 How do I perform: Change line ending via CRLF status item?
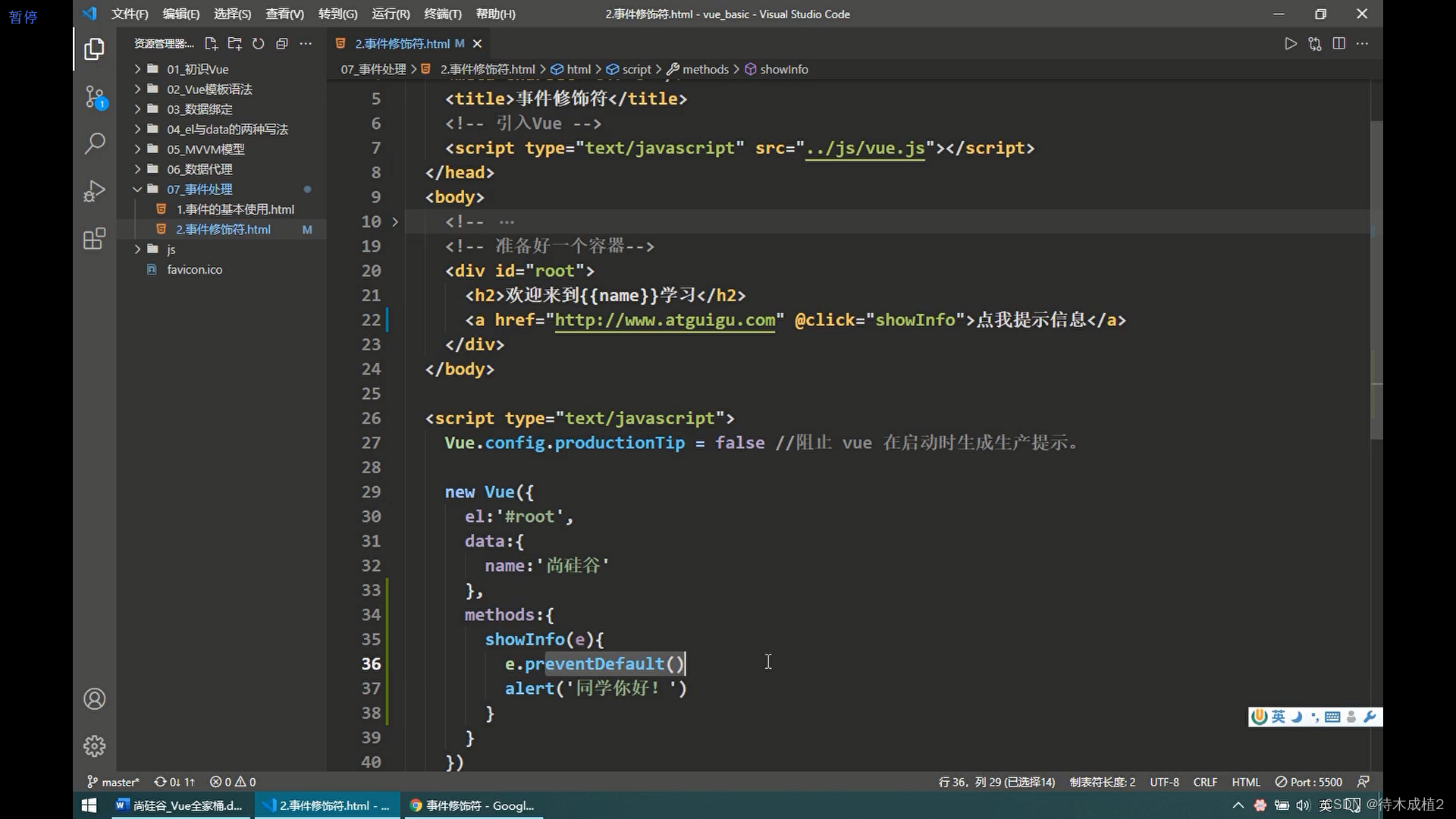[x=1205, y=782]
